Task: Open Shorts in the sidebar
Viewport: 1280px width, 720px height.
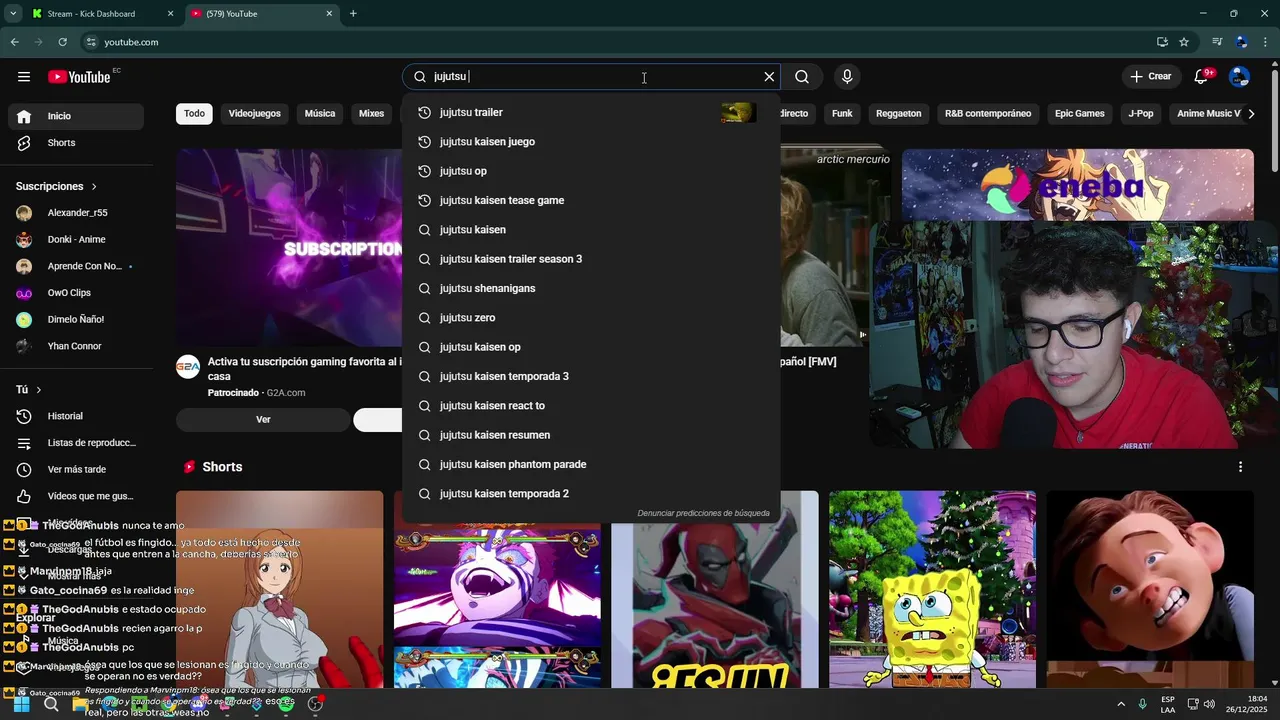Action: [x=76, y=143]
